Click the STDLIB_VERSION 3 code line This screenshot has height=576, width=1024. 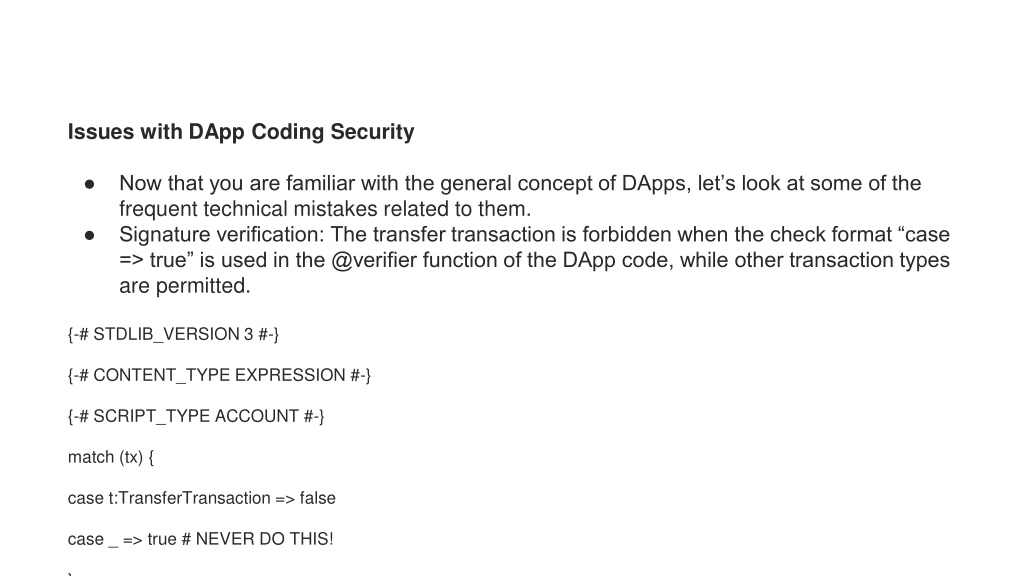point(173,334)
